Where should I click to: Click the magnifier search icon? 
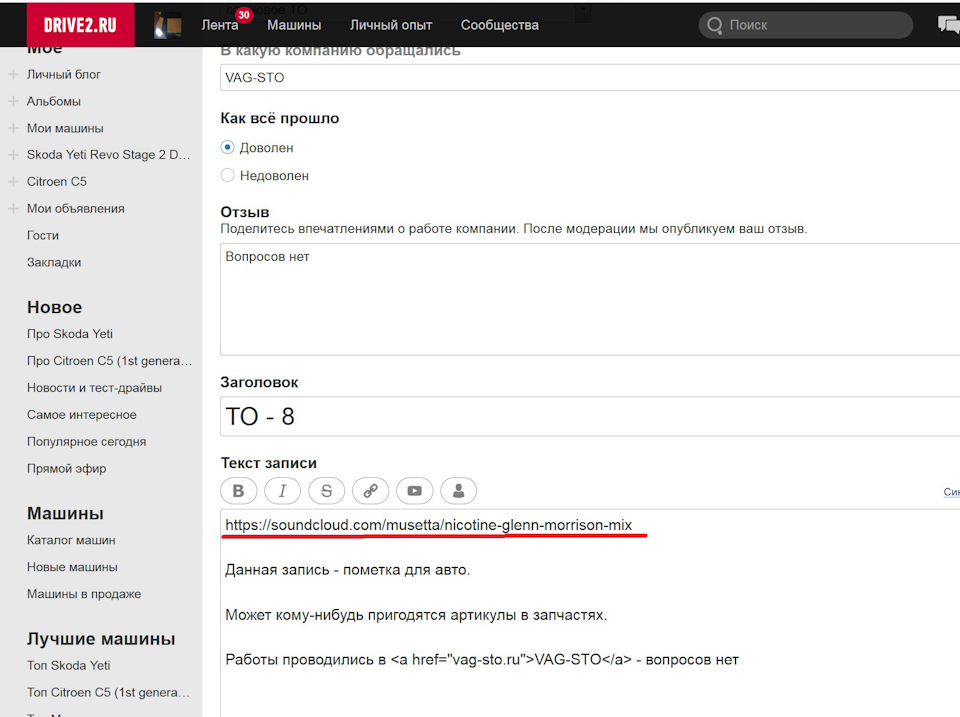click(x=714, y=25)
